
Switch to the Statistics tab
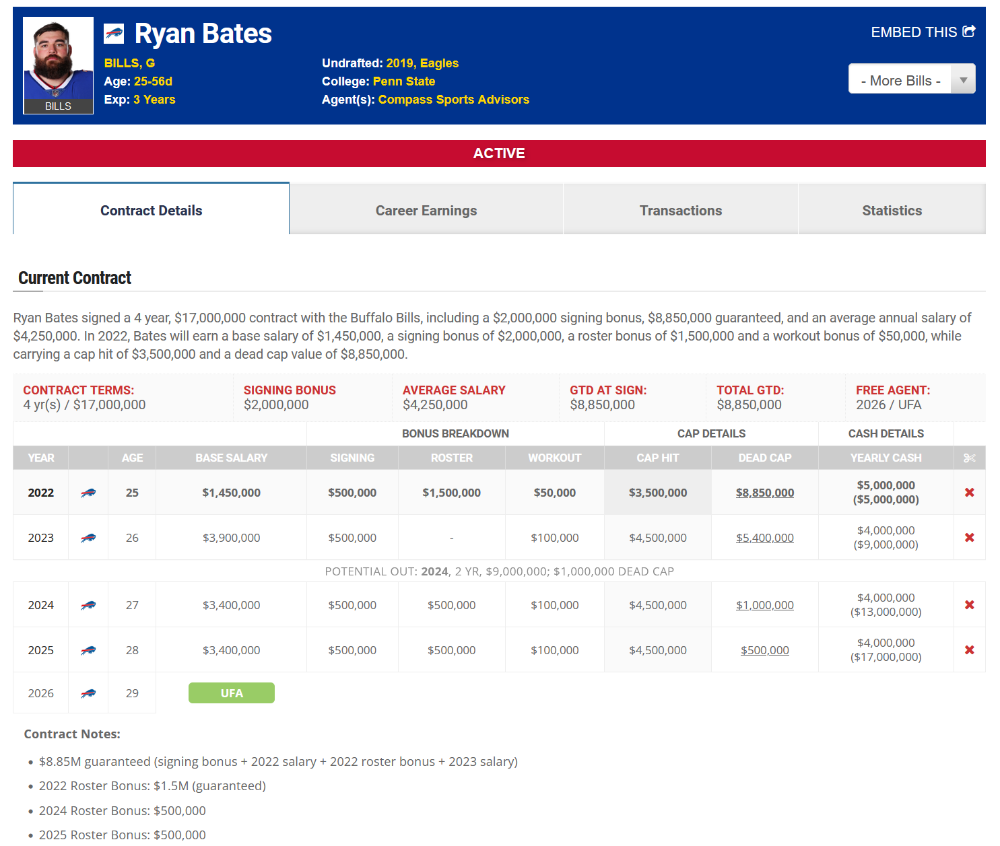(x=892, y=210)
